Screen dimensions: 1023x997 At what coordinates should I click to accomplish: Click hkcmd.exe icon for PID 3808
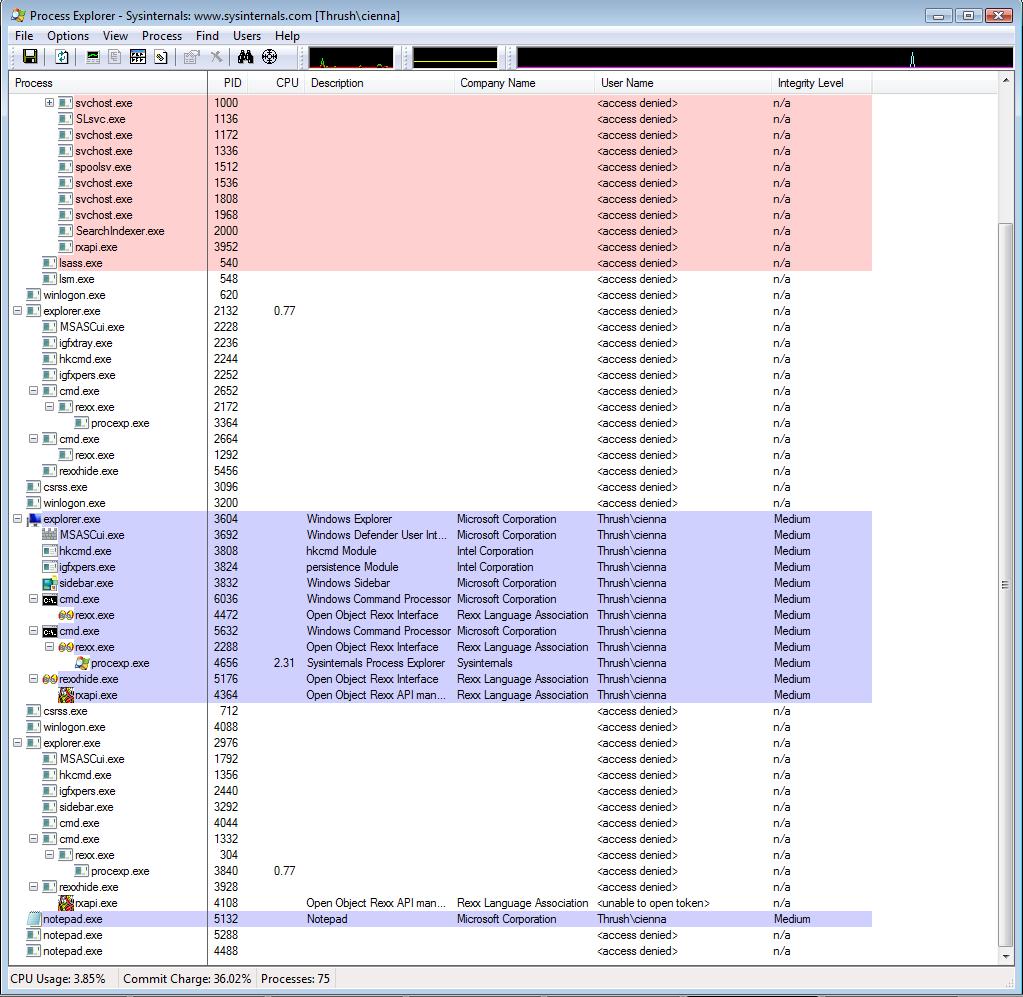pyautogui.click(x=50, y=551)
